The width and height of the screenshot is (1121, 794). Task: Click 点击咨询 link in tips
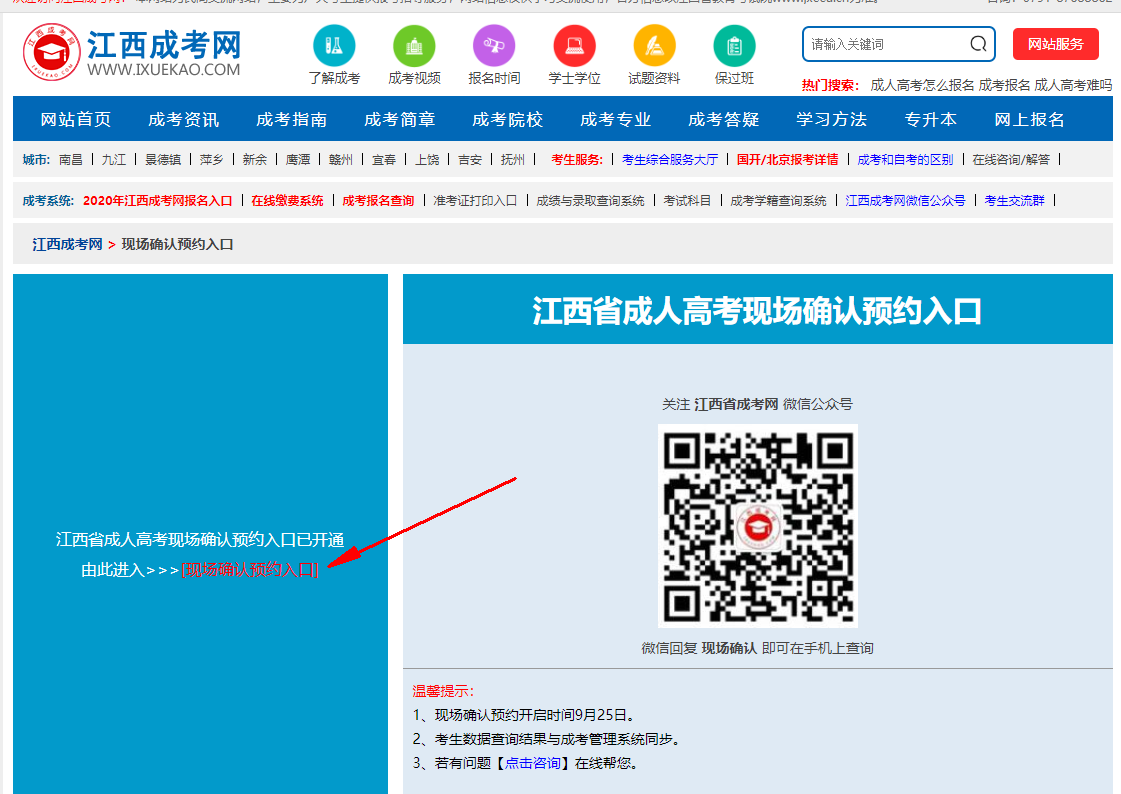point(533,763)
